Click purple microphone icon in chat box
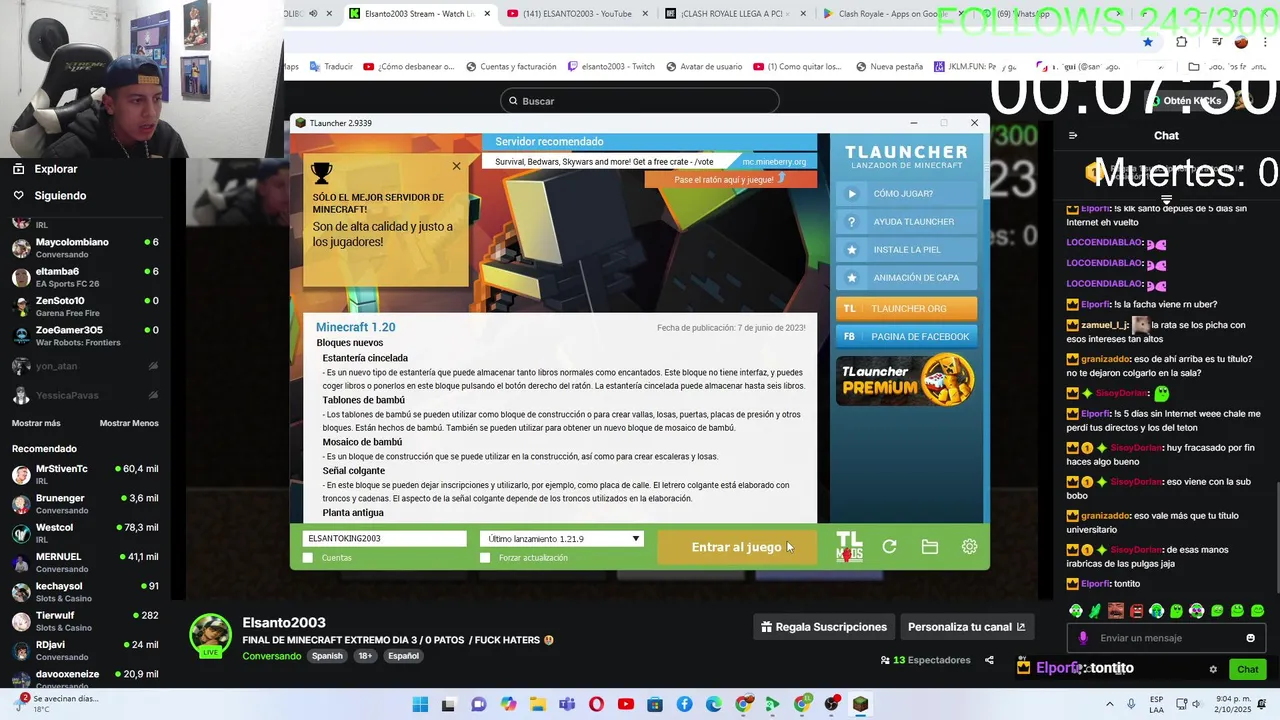The image size is (1280, 720). click(x=1082, y=638)
